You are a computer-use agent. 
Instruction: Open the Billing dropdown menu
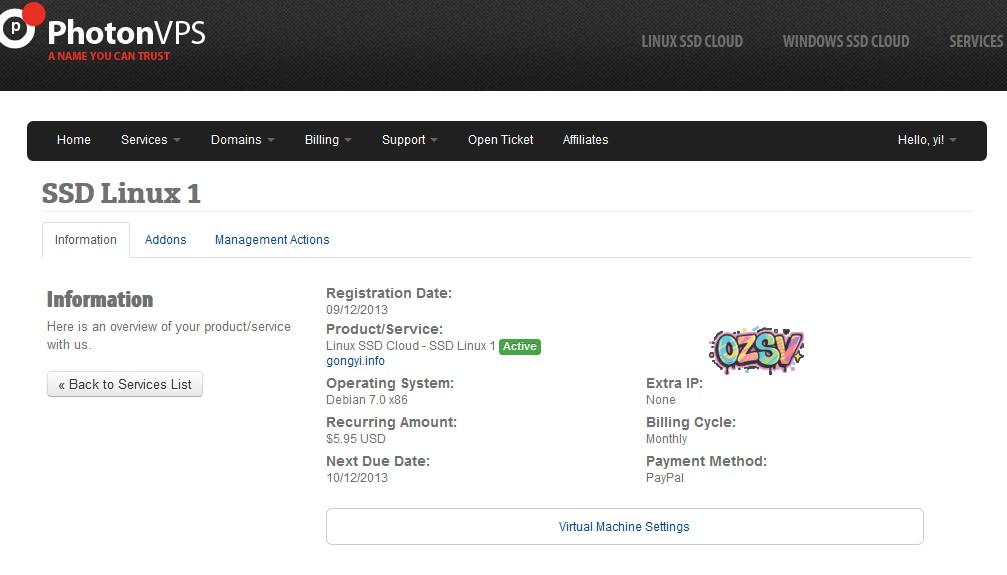(x=328, y=140)
